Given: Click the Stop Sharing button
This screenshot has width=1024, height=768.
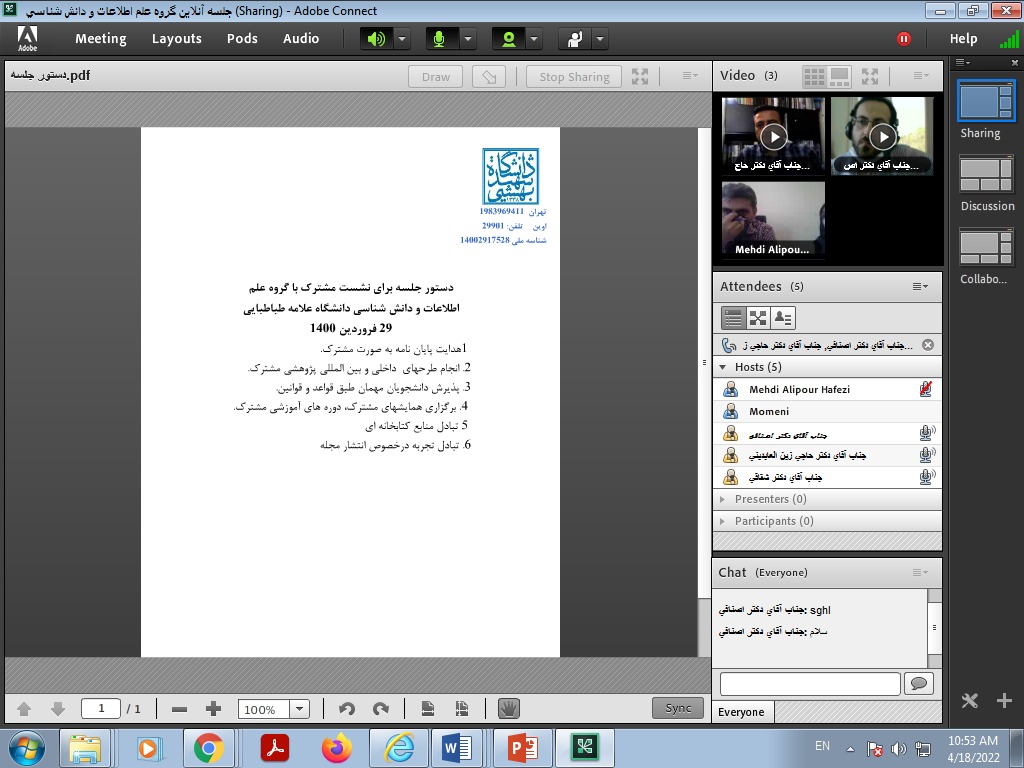Looking at the screenshot, I should (575, 77).
